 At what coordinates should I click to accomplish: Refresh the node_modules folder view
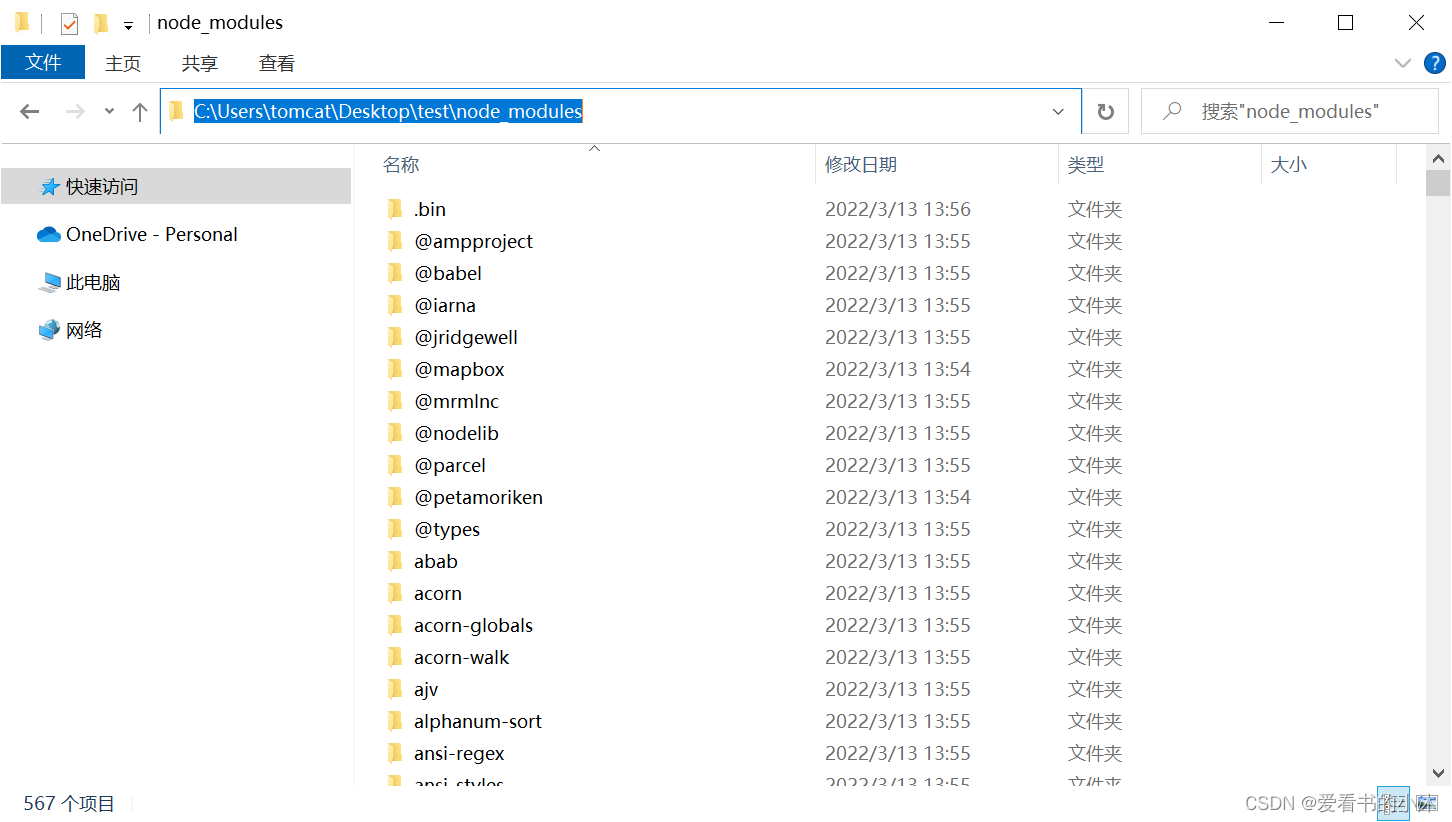[1105, 112]
